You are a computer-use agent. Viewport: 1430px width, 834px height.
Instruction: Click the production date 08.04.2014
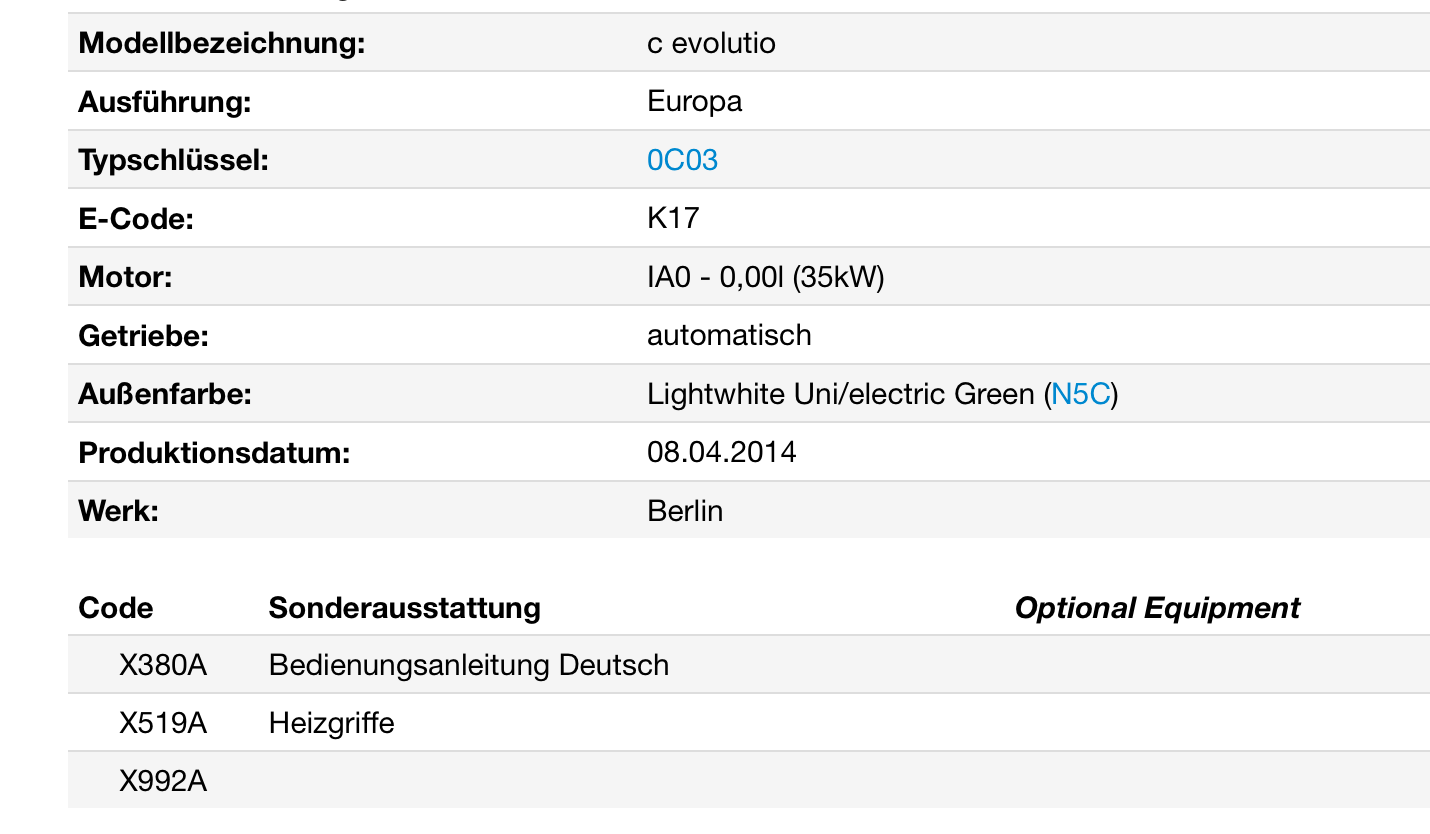click(721, 453)
